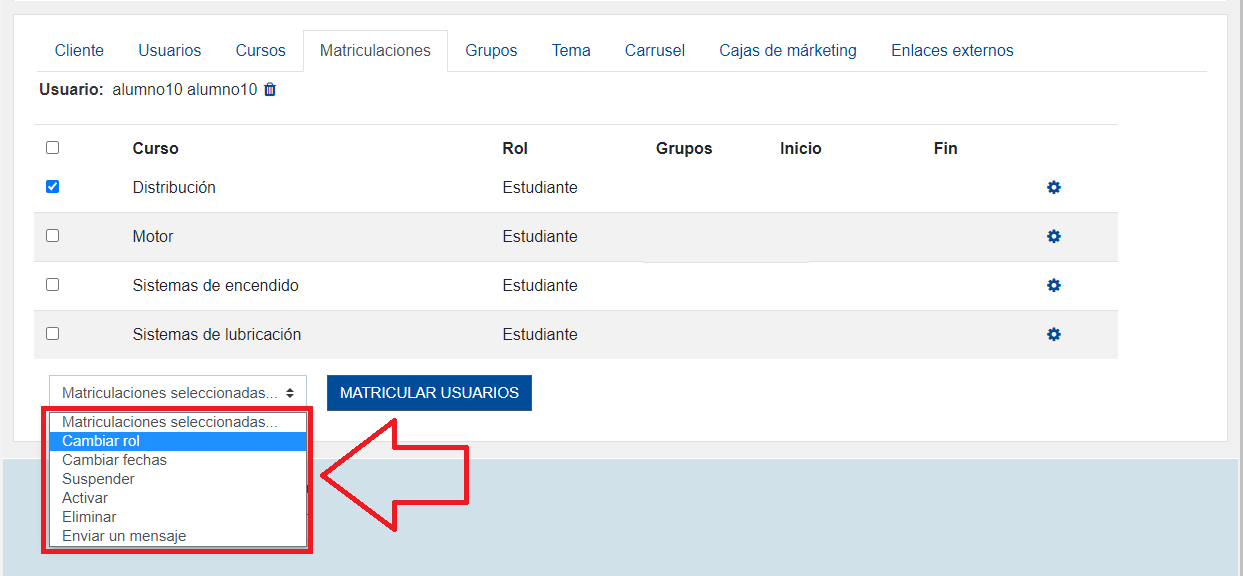Image resolution: width=1243 pixels, height=576 pixels.
Task: Uncheck the Distribución course checkbox
Action: [53, 187]
